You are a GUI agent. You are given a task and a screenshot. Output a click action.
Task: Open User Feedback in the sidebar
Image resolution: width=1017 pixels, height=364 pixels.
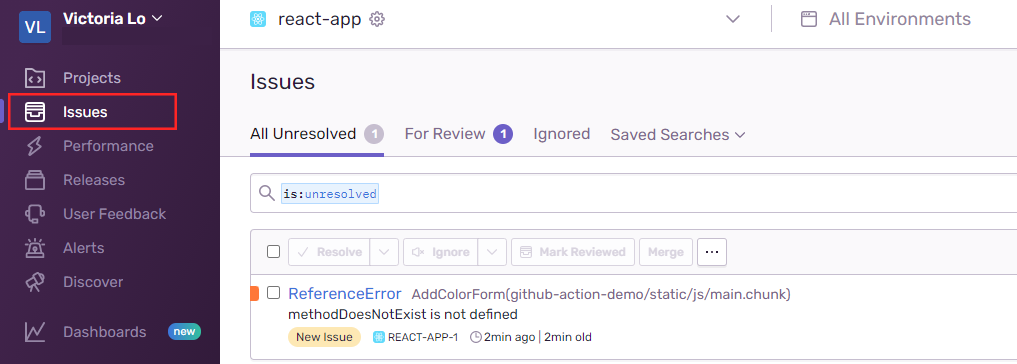click(114, 214)
